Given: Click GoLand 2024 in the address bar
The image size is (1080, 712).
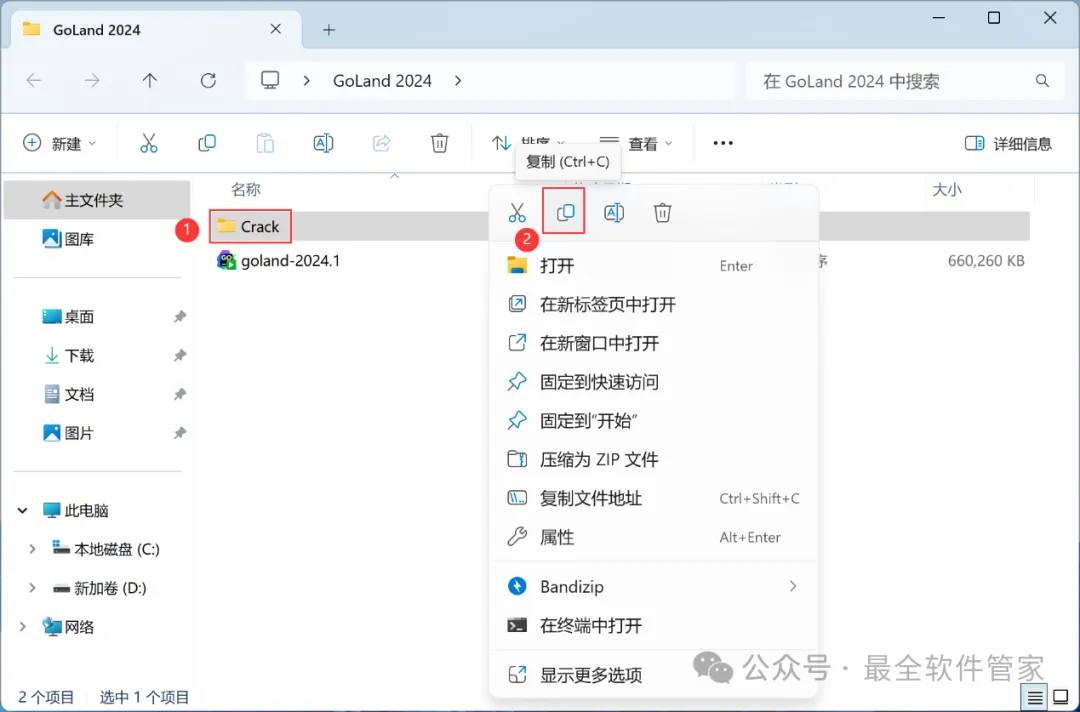Looking at the screenshot, I should pos(382,81).
